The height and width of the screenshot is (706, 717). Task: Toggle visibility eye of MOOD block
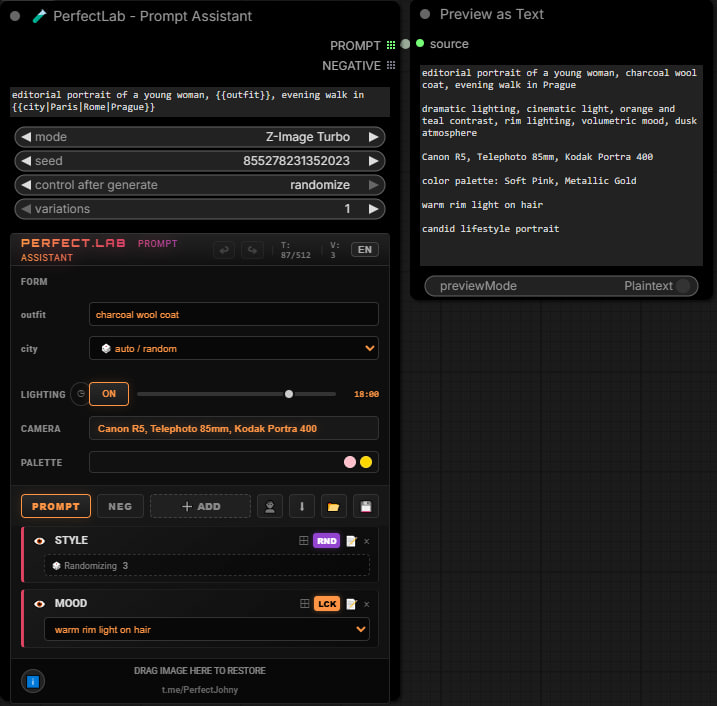tap(40, 604)
